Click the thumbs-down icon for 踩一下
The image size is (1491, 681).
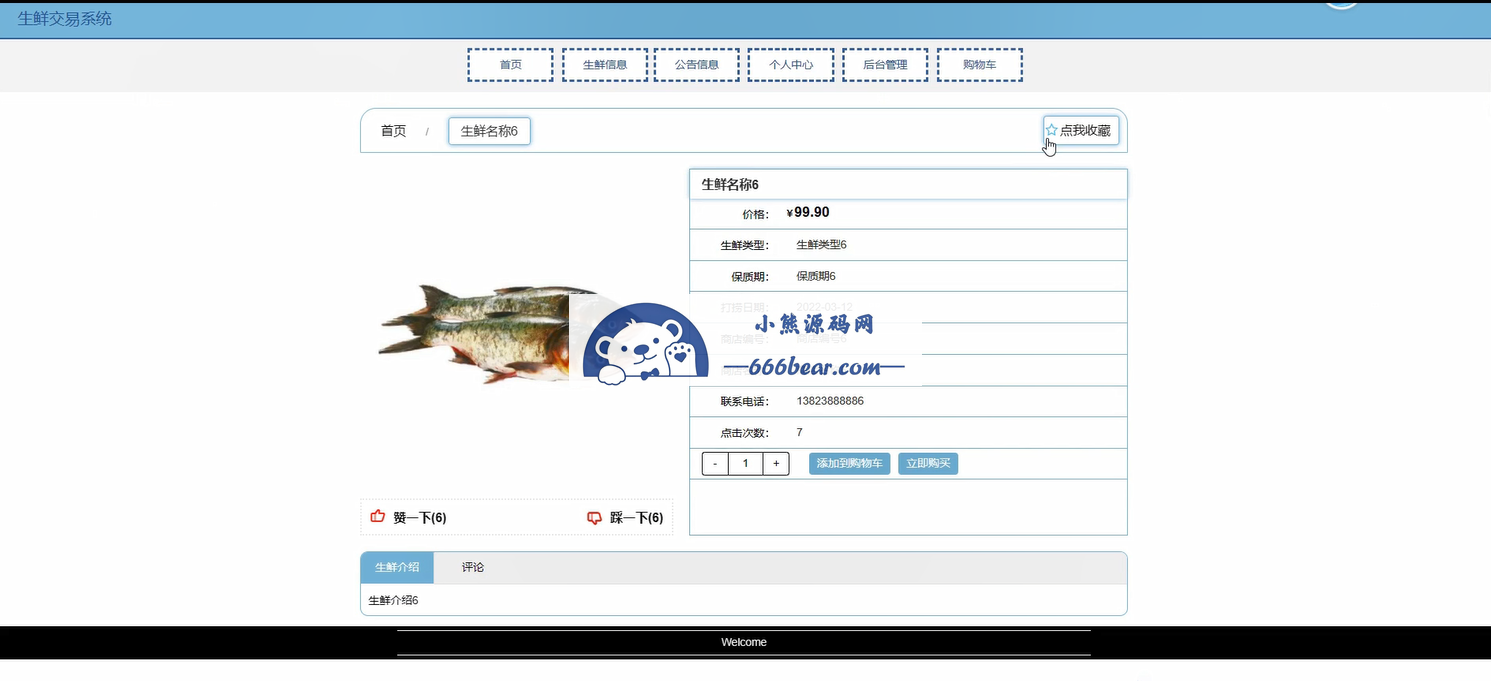coord(594,517)
